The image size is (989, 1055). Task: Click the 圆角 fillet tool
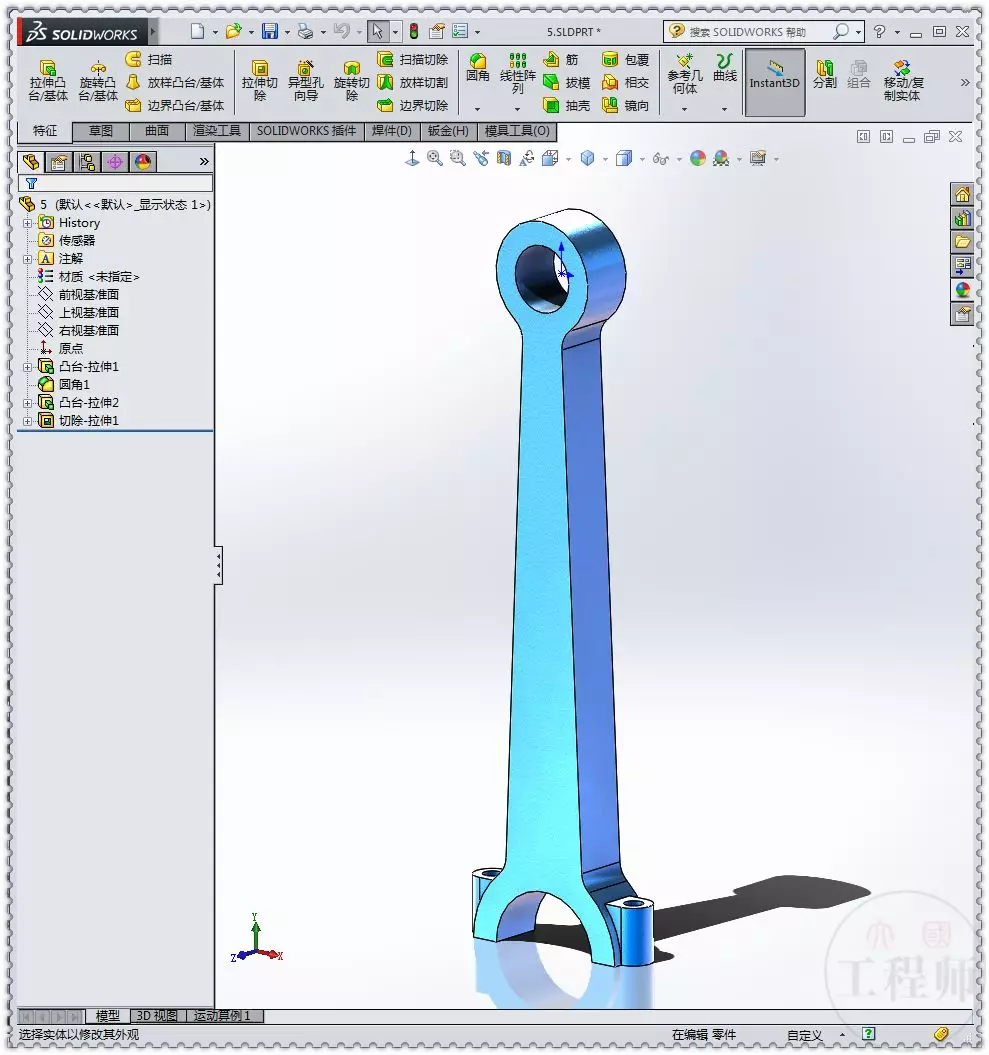click(478, 68)
